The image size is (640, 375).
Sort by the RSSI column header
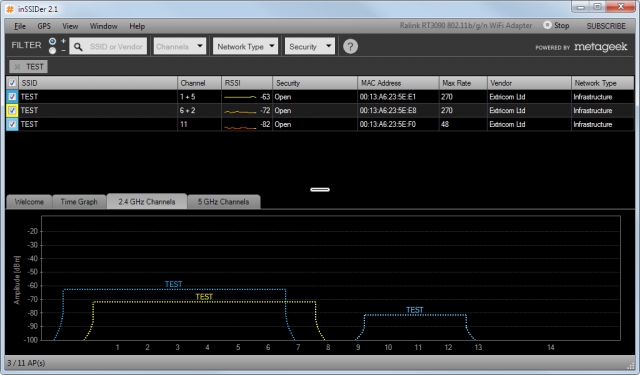tap(247, 83)
